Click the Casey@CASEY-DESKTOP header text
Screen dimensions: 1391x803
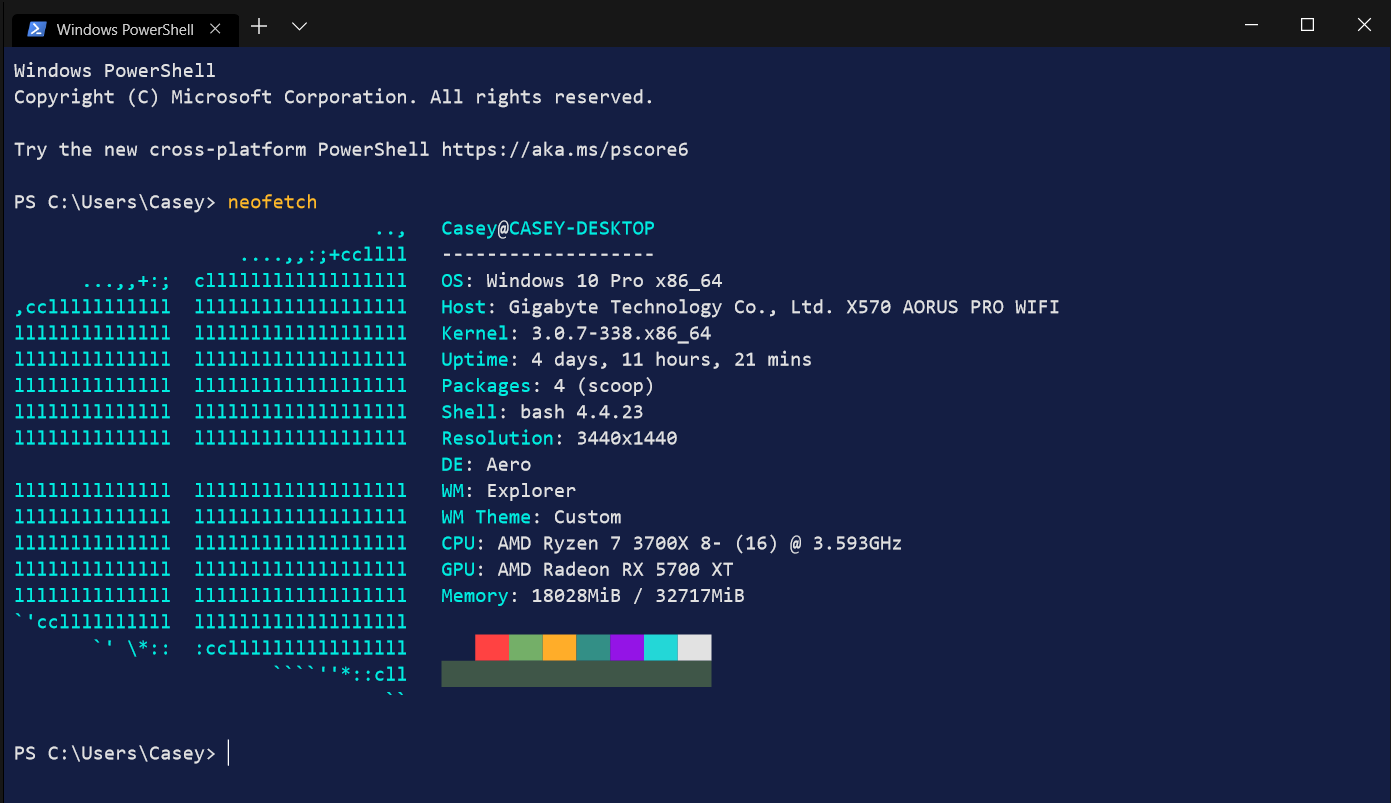(x=548, y=229)
